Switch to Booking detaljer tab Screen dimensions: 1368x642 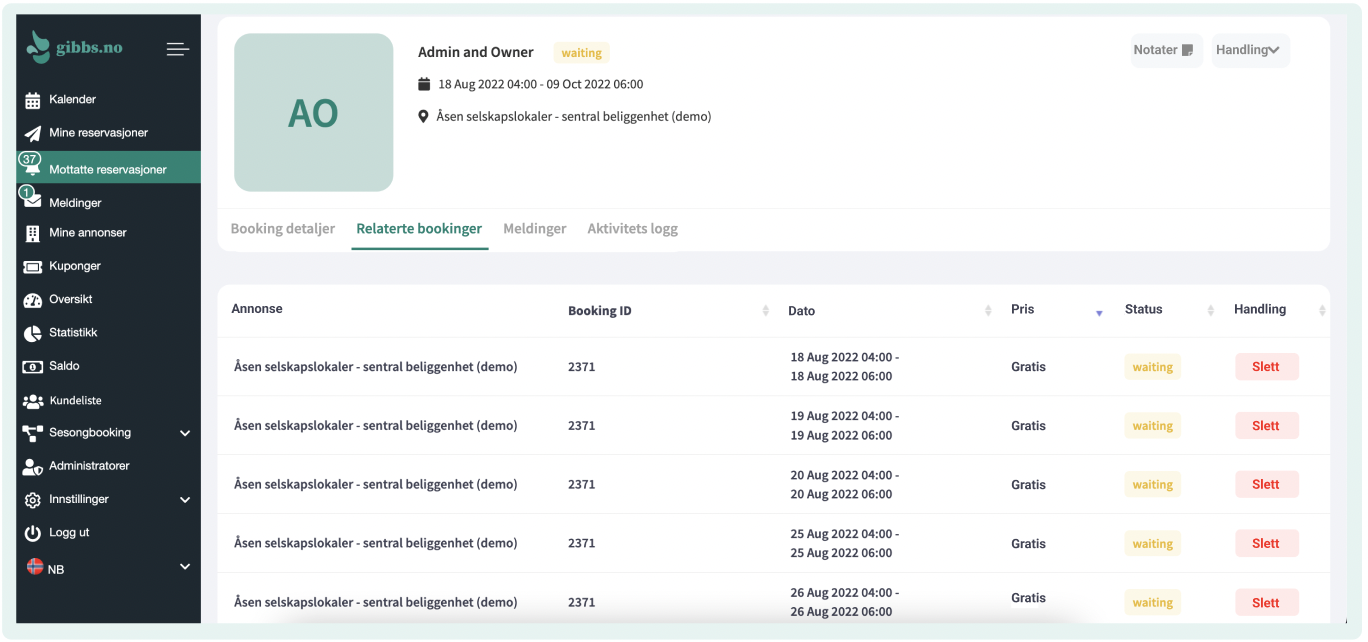(x=283, y=229)
